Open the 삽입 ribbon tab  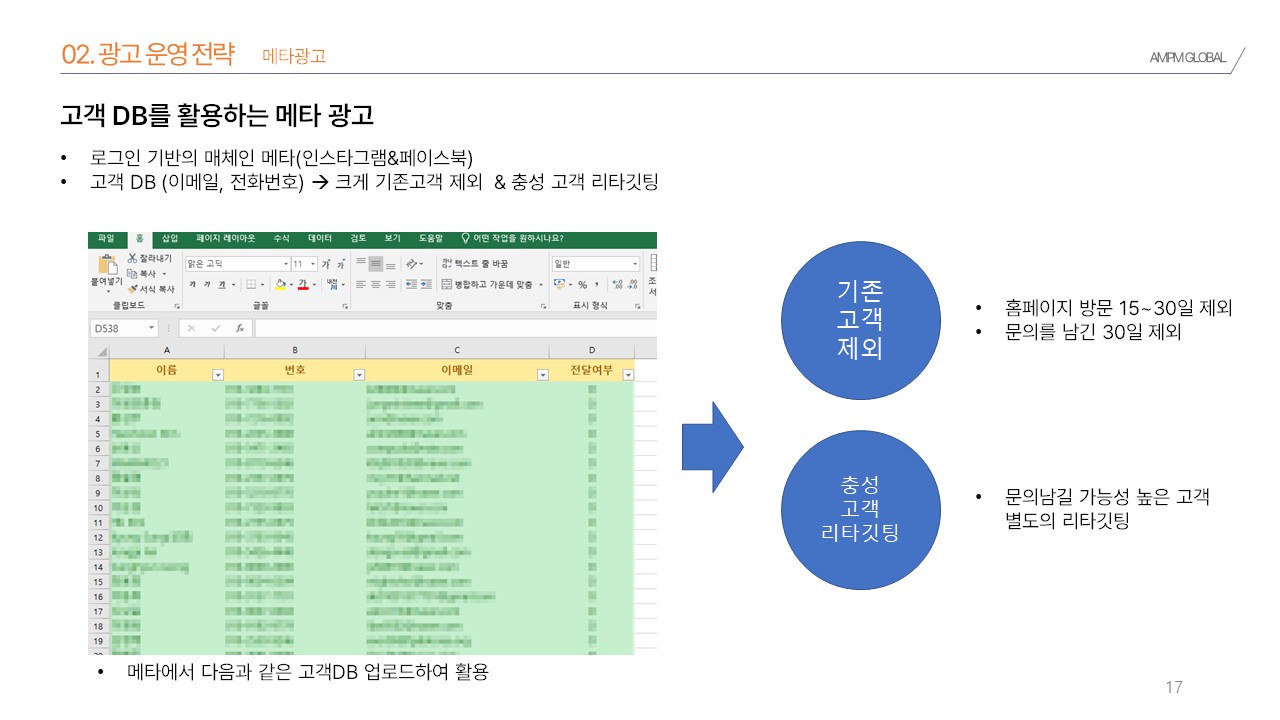(170, 239)
